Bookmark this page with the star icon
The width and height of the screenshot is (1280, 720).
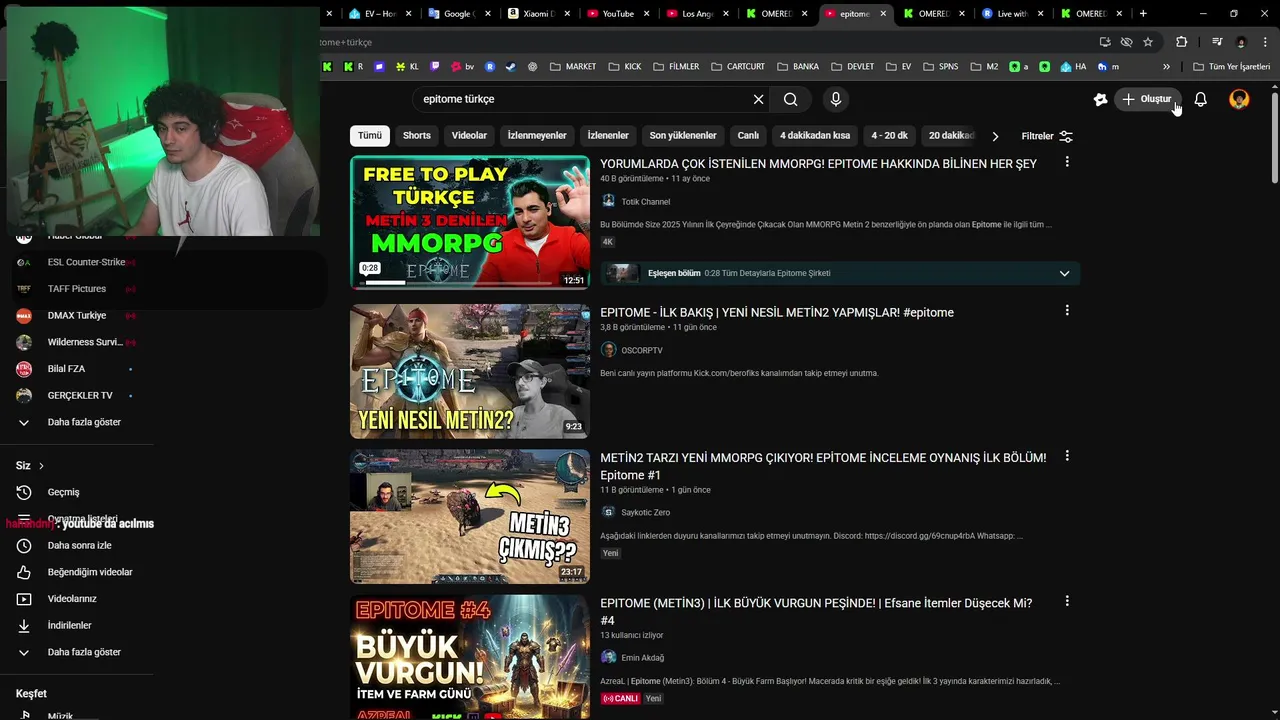point(1148,42)
